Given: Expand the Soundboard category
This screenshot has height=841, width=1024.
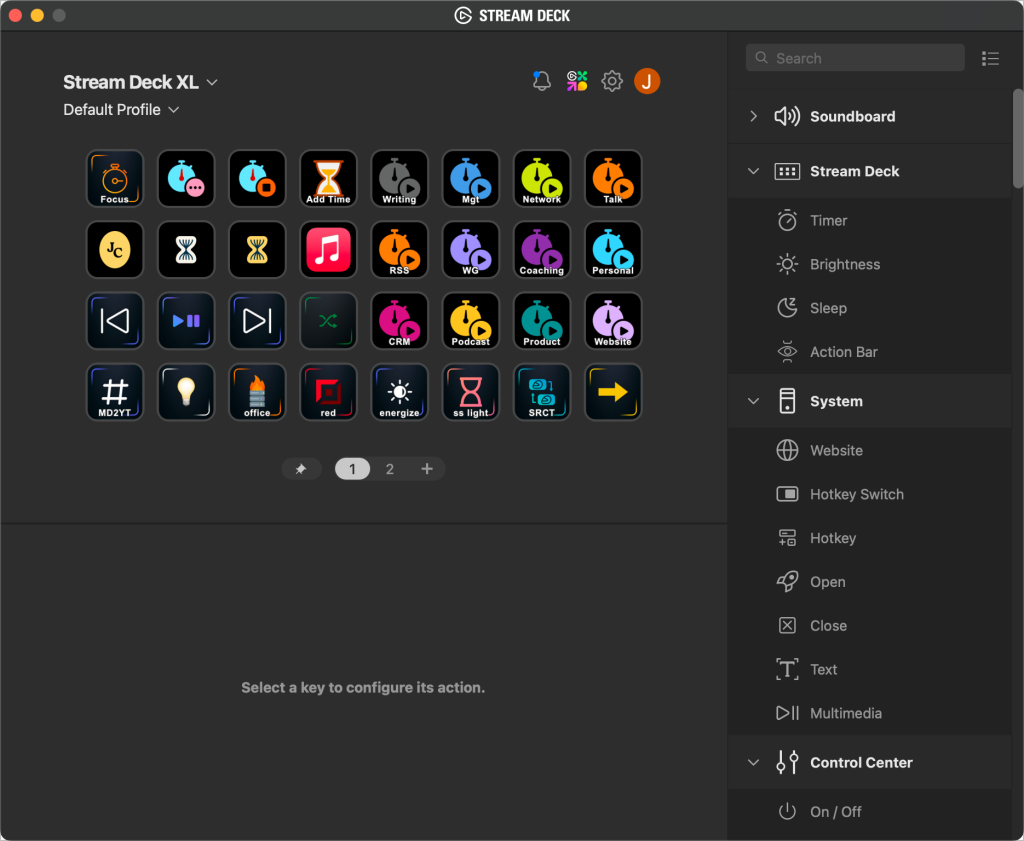Looking at the screenshot, I should (754, 117).
